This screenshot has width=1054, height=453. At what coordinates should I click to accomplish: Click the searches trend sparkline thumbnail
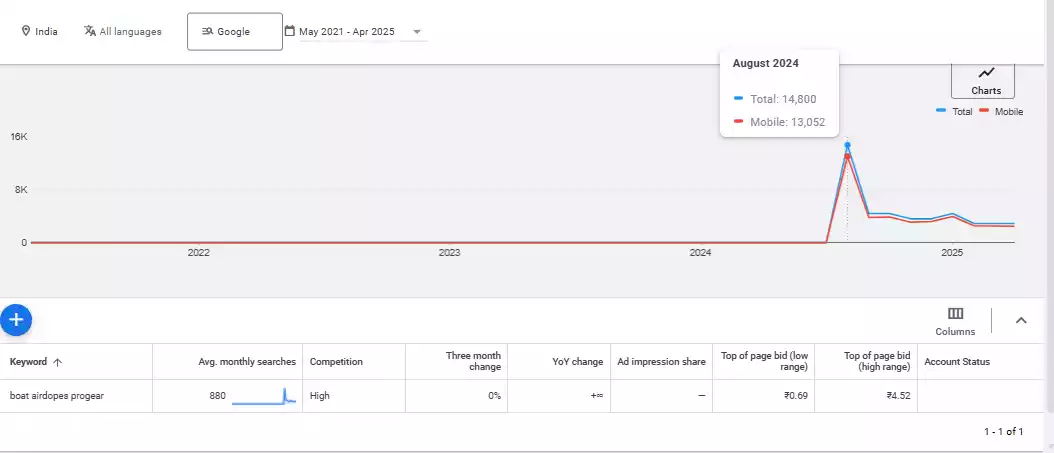tap(263, 396)
